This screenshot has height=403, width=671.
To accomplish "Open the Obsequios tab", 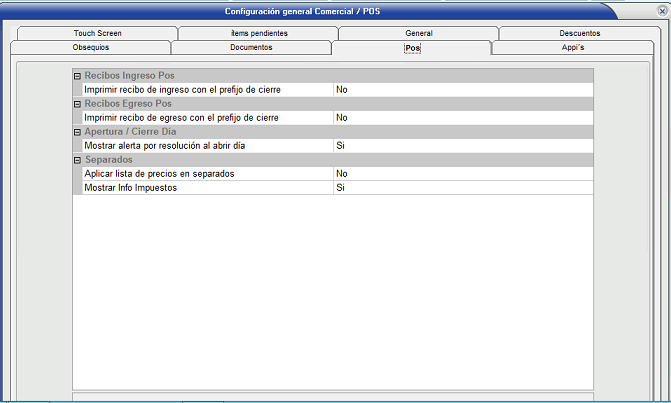I will [91, 47].
